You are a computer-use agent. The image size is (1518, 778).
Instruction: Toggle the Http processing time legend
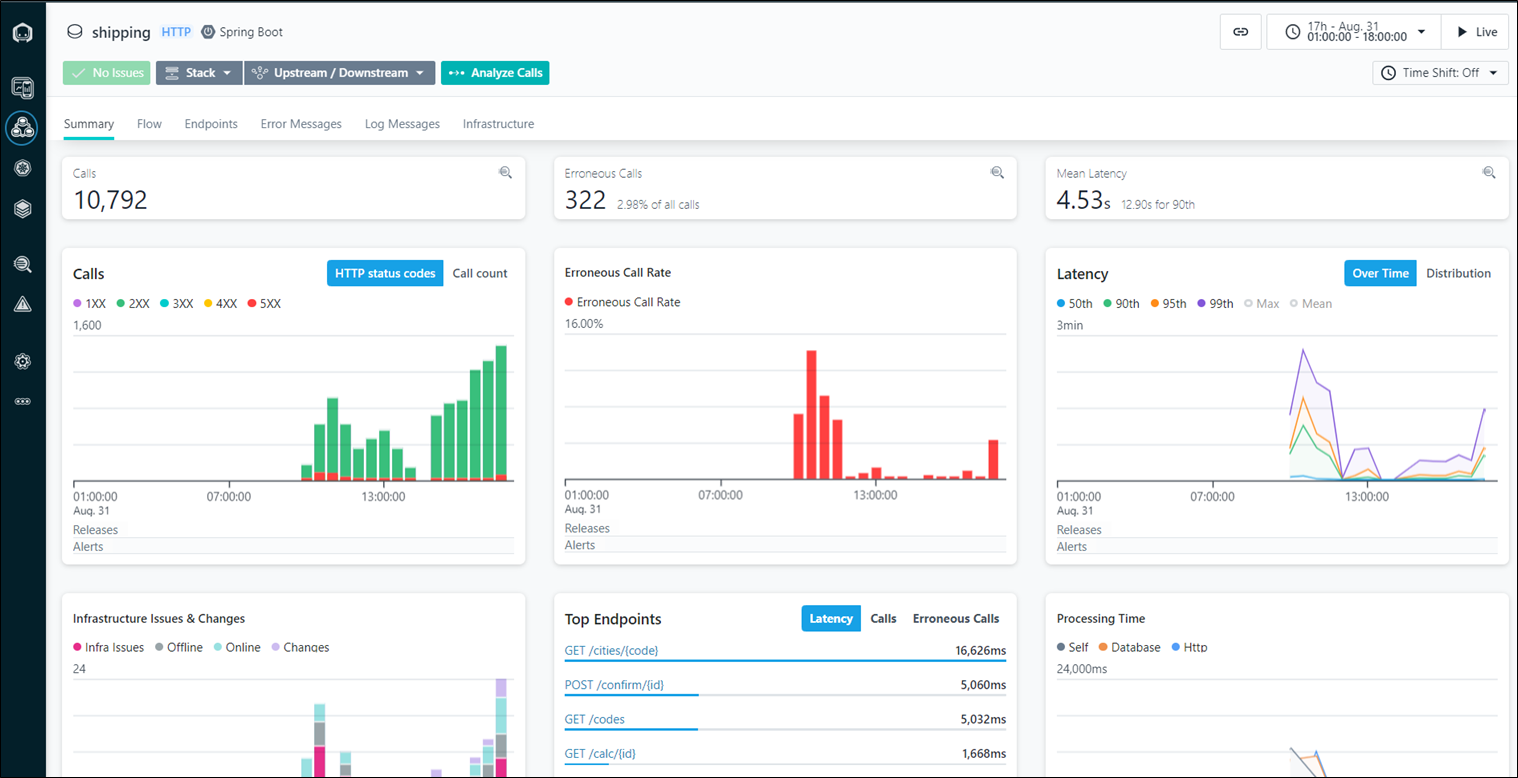point(1190,647)
